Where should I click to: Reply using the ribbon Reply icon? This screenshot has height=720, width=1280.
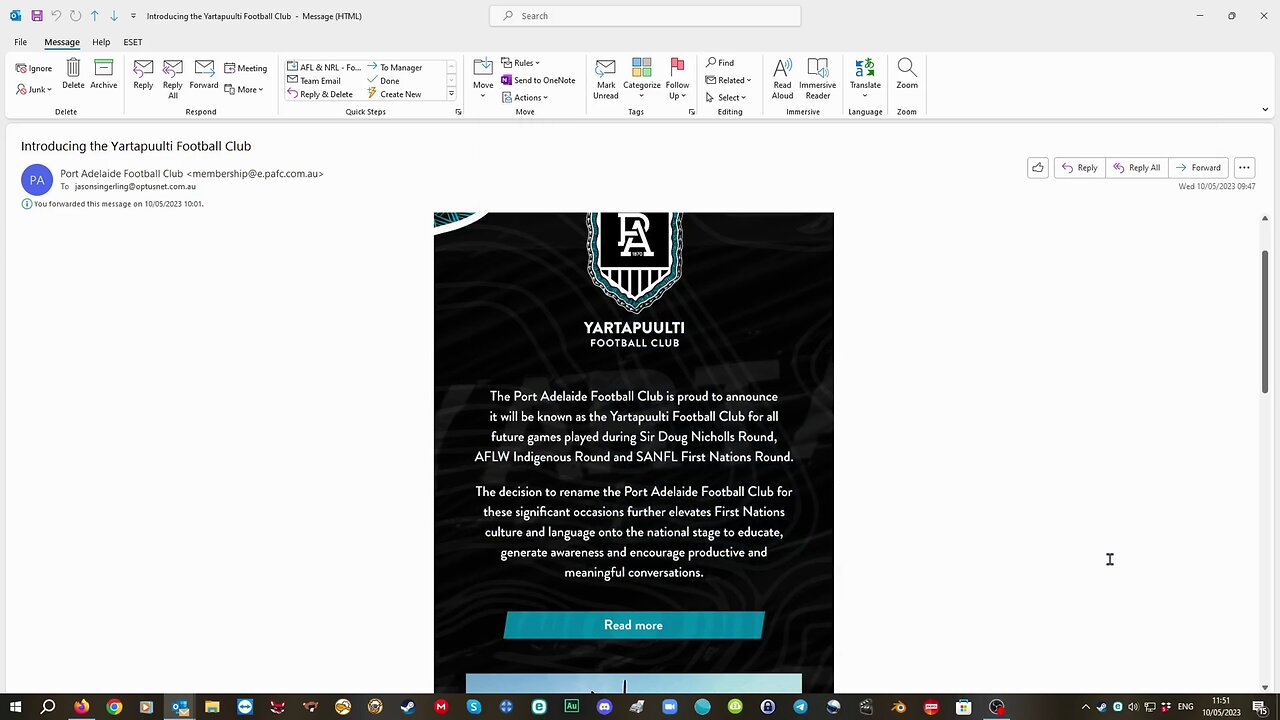click(x=143, y=75)
